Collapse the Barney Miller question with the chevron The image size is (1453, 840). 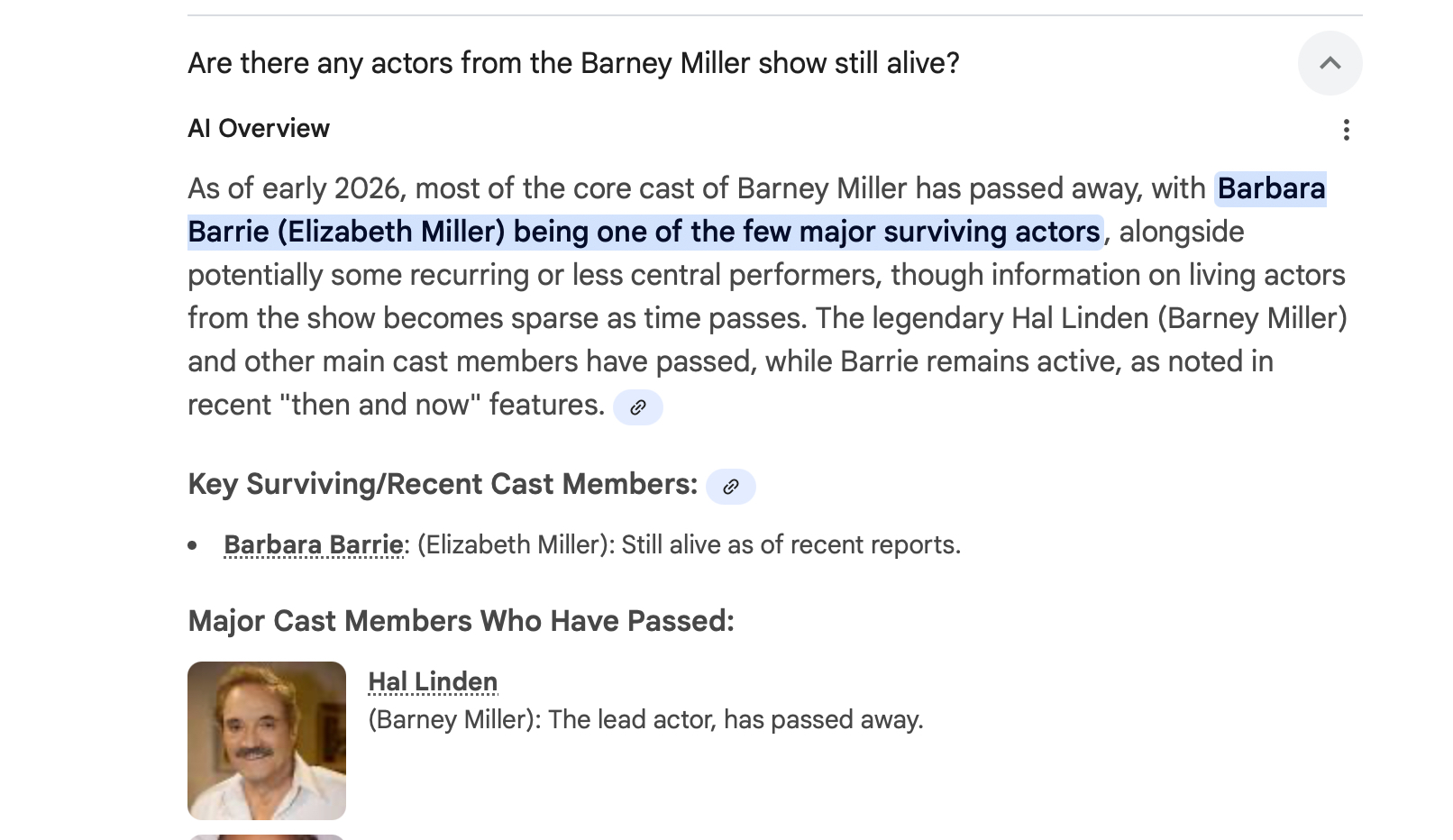[x=1330, y=63]
